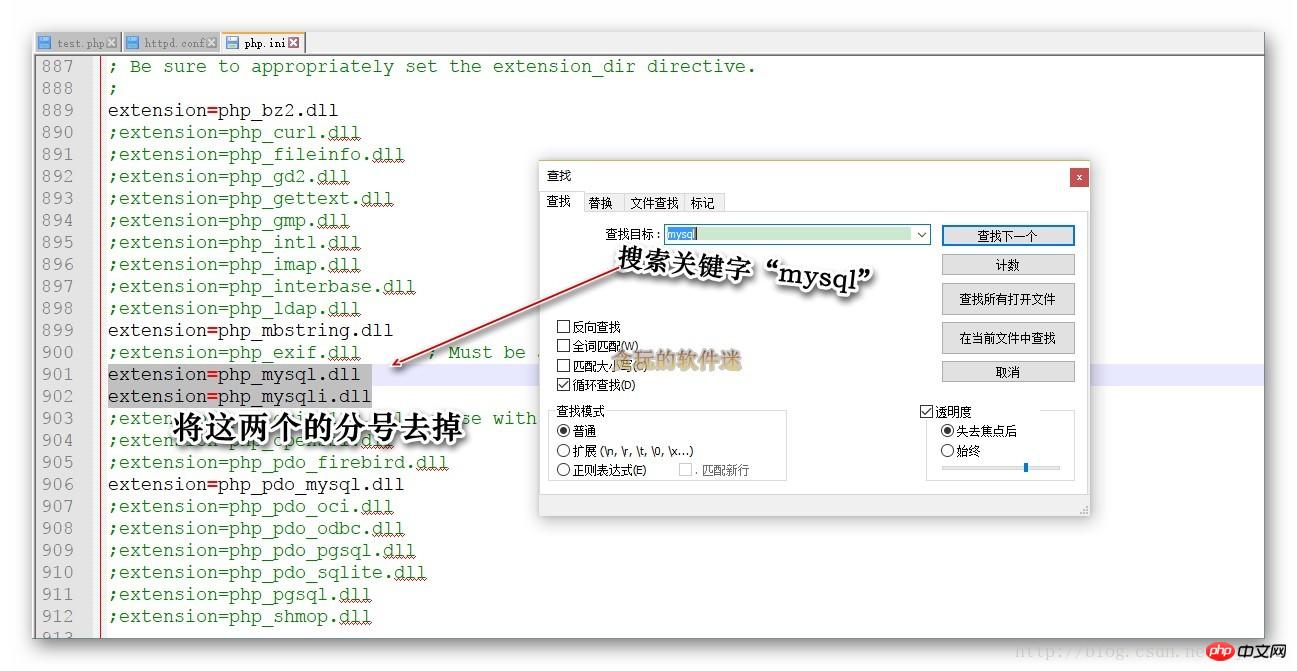The width and height of the screenshot is (1297, 671).
Task: Click the extension=php_mysqli.dll line
Action: point(240,396)
